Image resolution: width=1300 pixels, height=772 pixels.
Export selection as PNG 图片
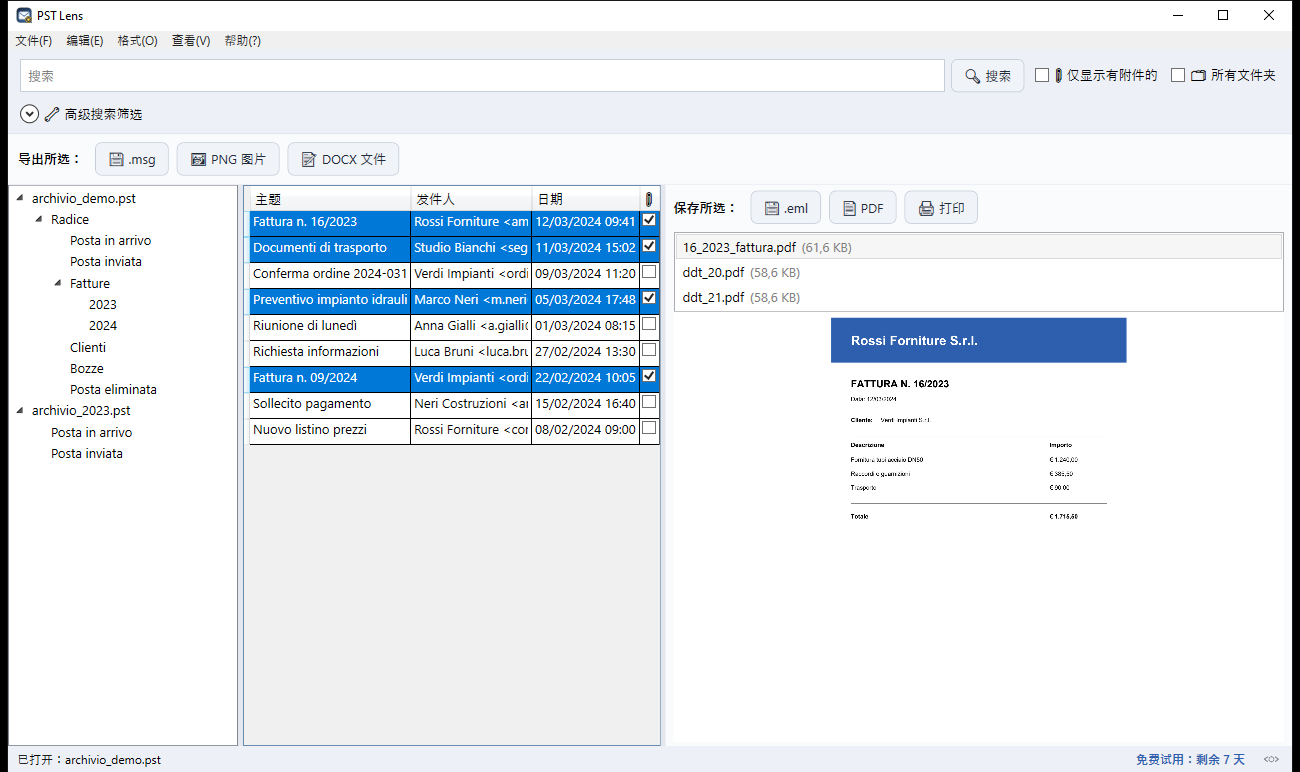coord(228,159)
